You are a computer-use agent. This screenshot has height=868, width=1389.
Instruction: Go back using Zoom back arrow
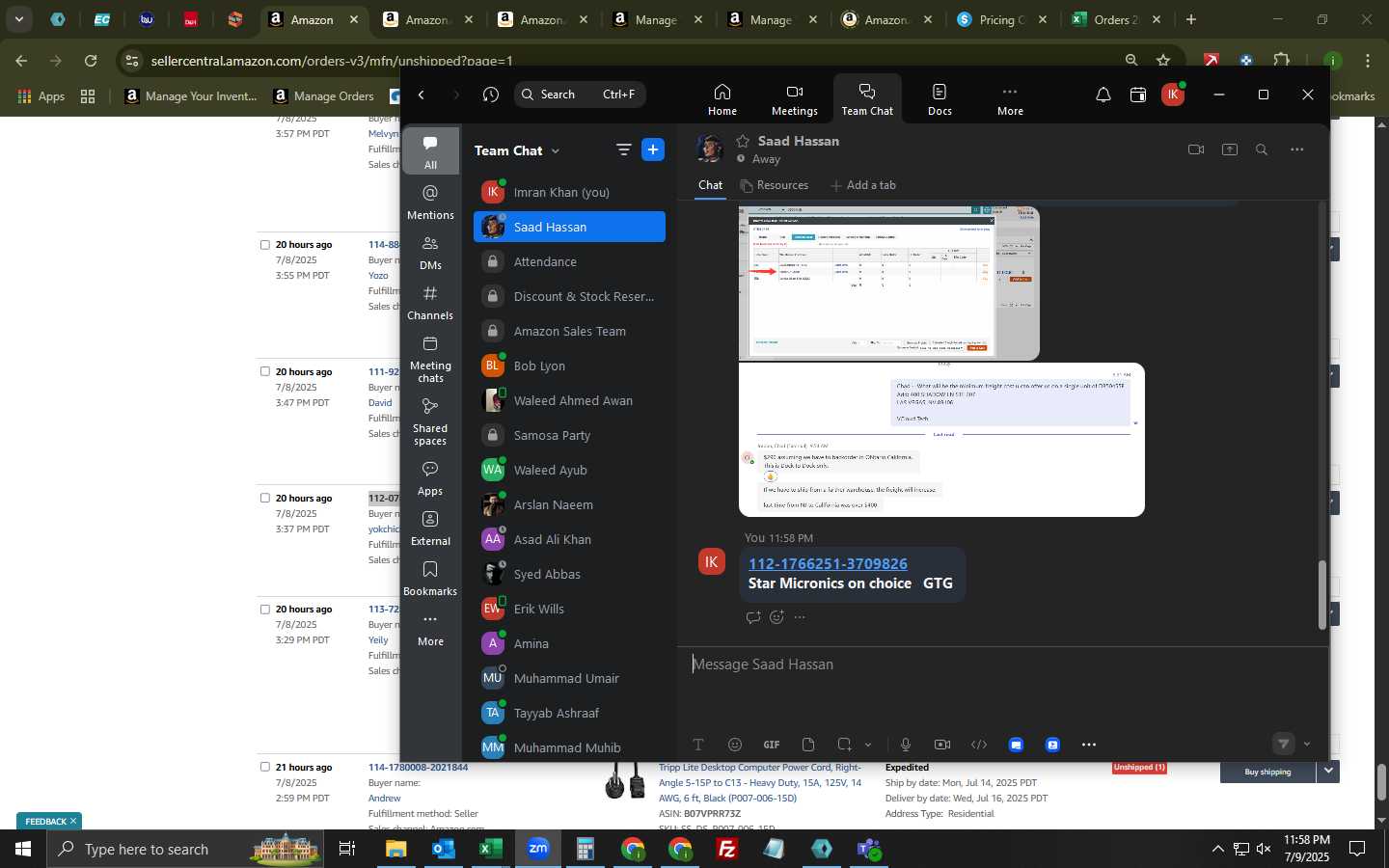pyautogui.click(x=422, y=95)
